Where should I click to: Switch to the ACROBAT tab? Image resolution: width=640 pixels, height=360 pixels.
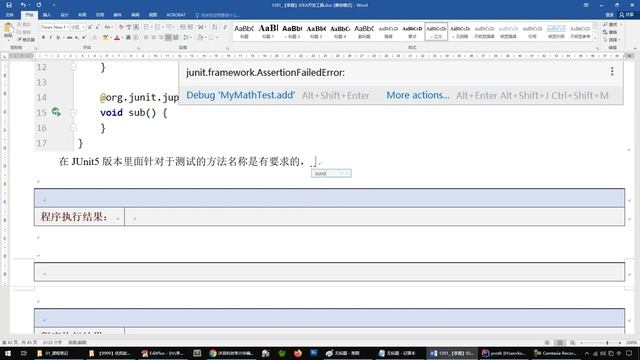(176, 15)
